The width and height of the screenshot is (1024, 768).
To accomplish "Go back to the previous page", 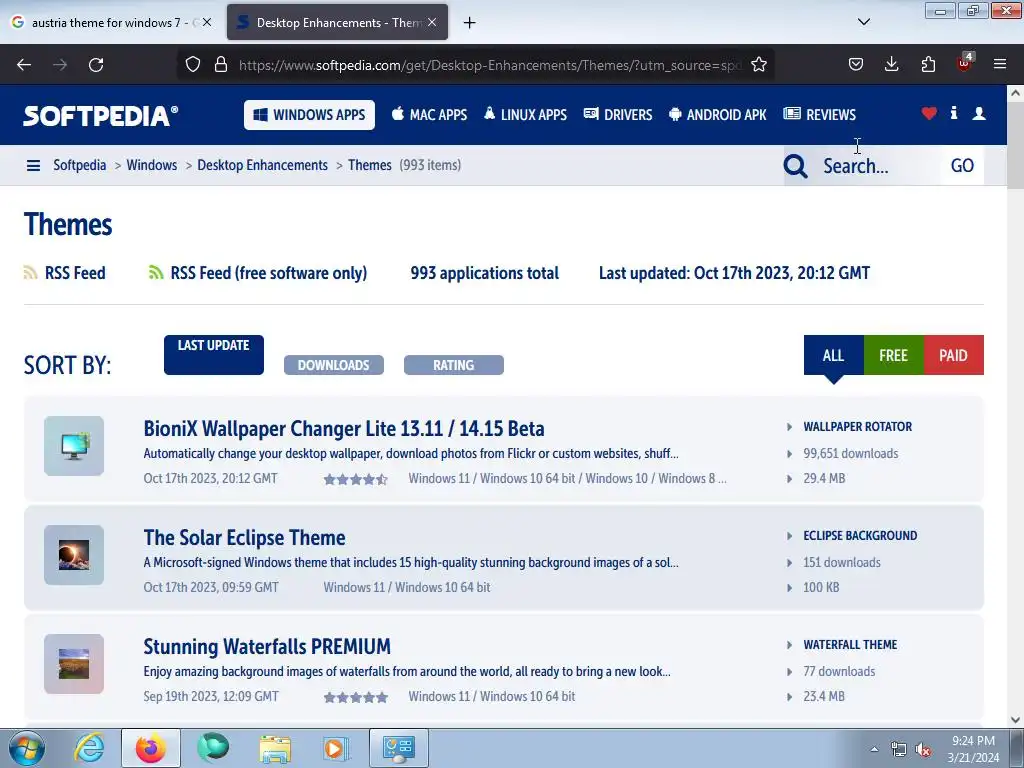I will (24, 65).
